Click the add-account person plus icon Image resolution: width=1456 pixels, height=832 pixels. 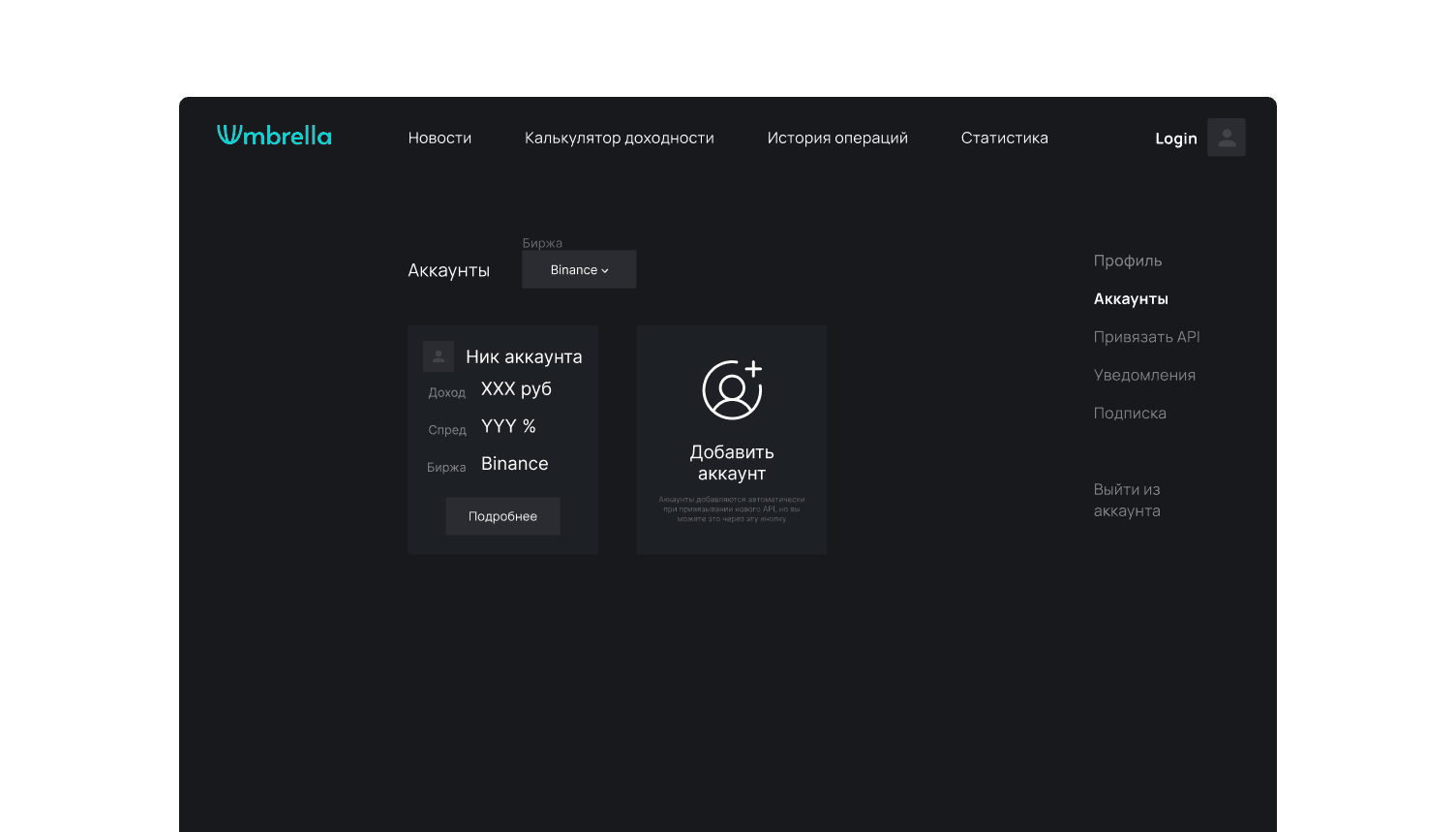[733, 389]
